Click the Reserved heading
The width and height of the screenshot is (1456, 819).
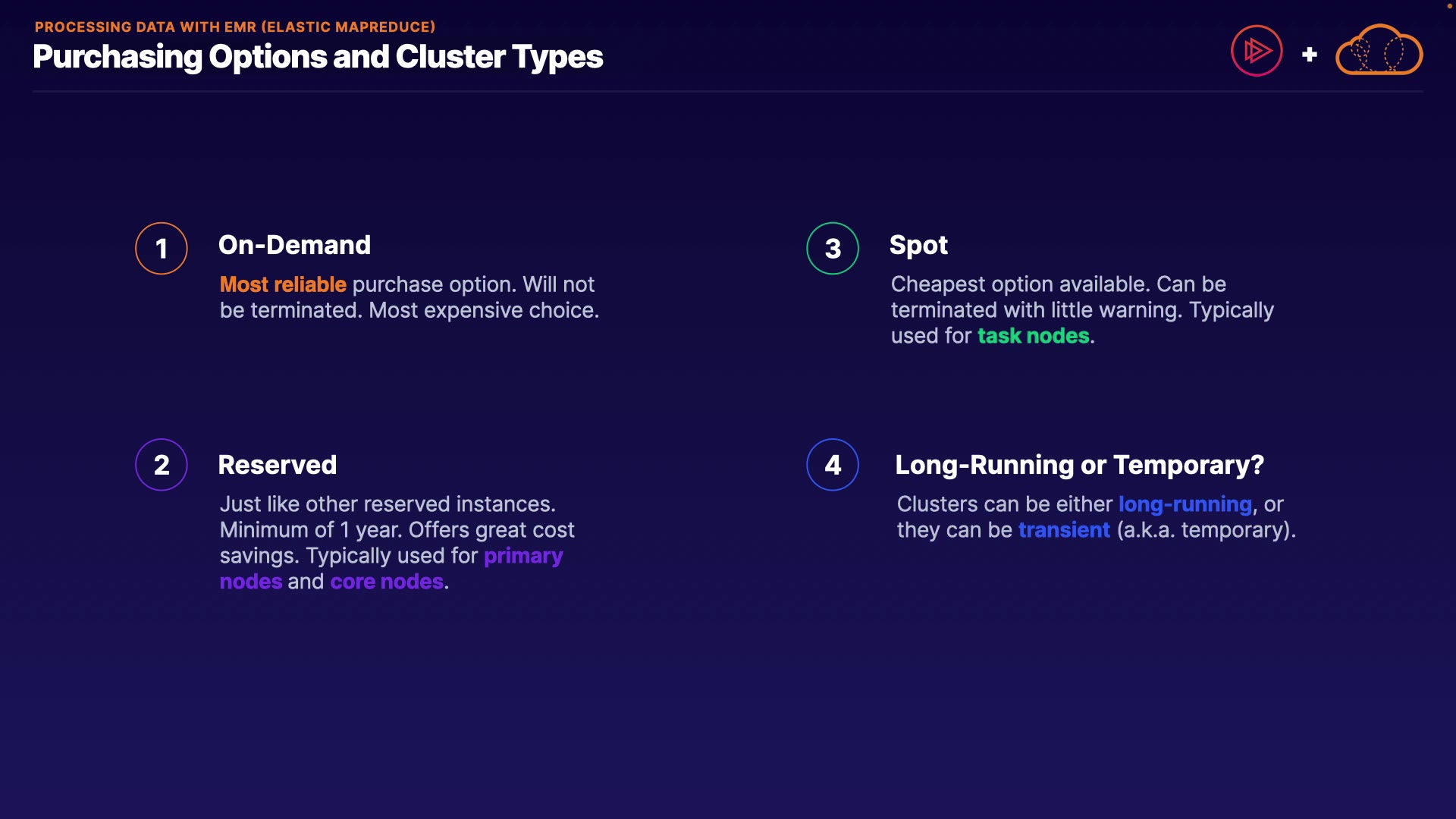point(277,465)
